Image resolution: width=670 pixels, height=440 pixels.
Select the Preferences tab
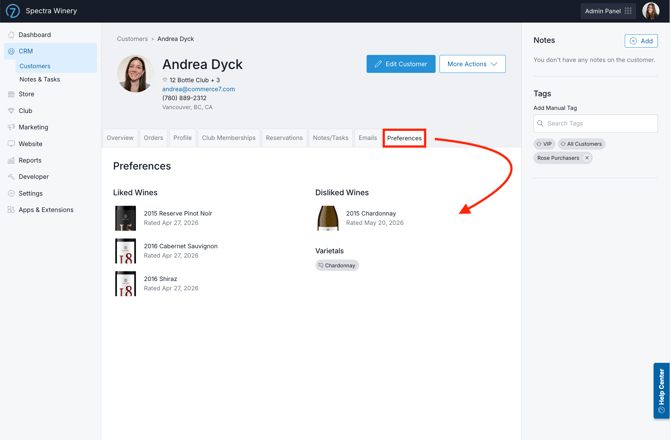[x=404, y=138]
